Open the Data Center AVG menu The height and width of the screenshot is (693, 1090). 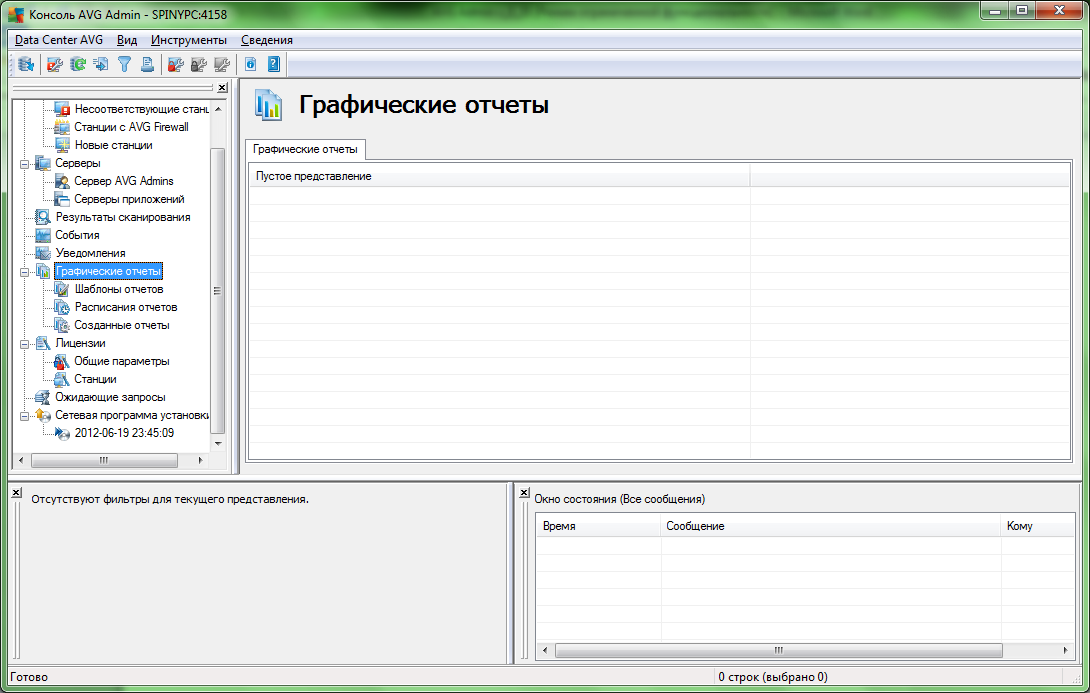point(59,40)
